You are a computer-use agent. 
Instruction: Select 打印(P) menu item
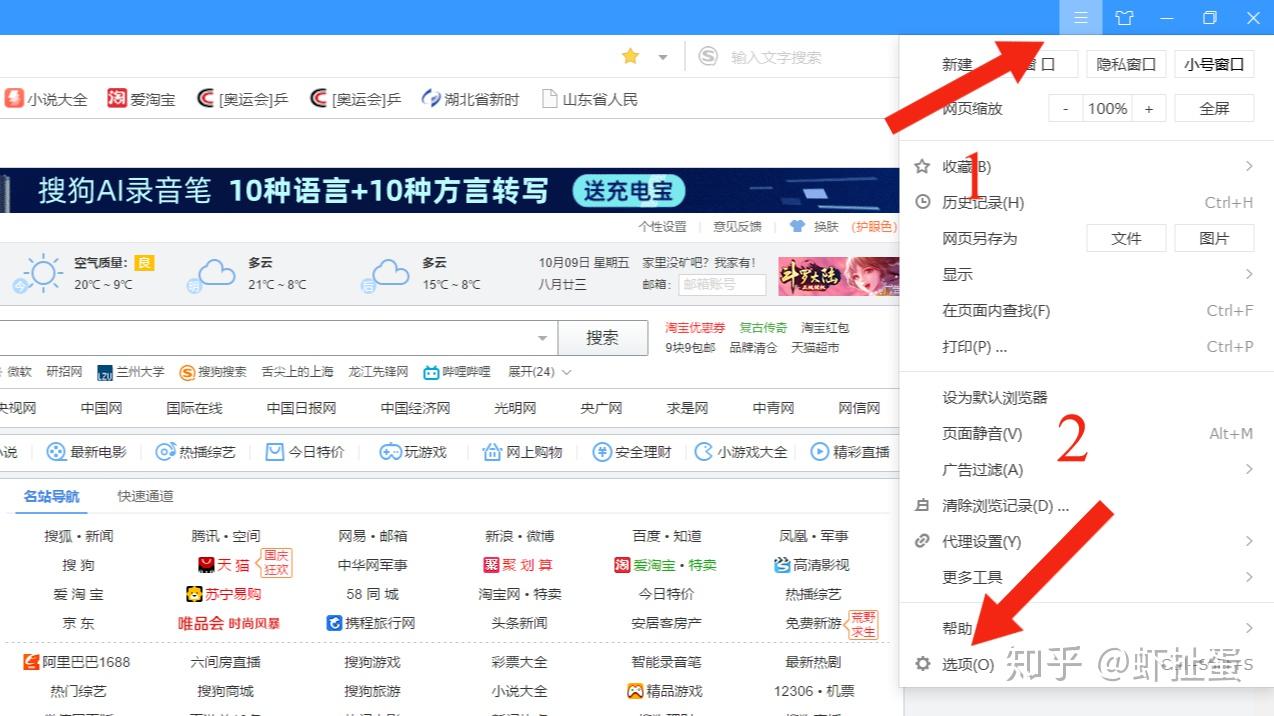tap(1085, 346)
